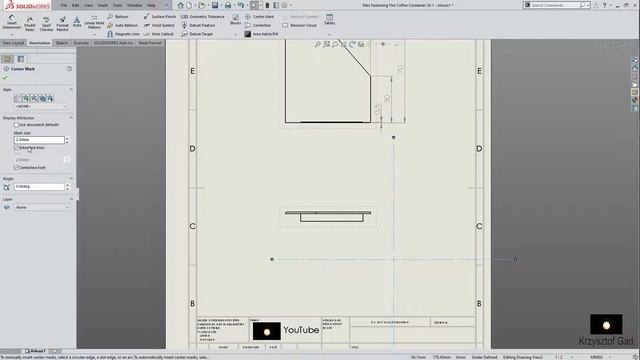Click the Search Commands field
This screenshot has width=640, height=360.
coord(557,5)
